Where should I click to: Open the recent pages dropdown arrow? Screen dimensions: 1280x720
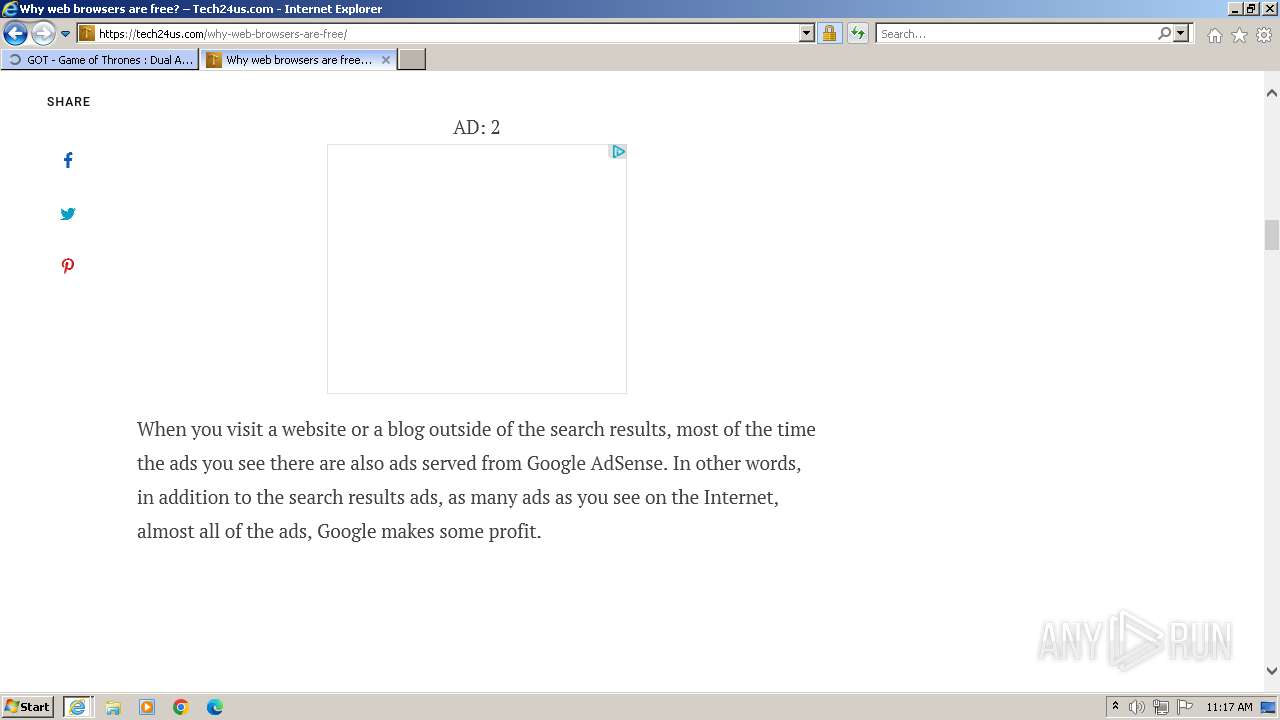point(65,34)
